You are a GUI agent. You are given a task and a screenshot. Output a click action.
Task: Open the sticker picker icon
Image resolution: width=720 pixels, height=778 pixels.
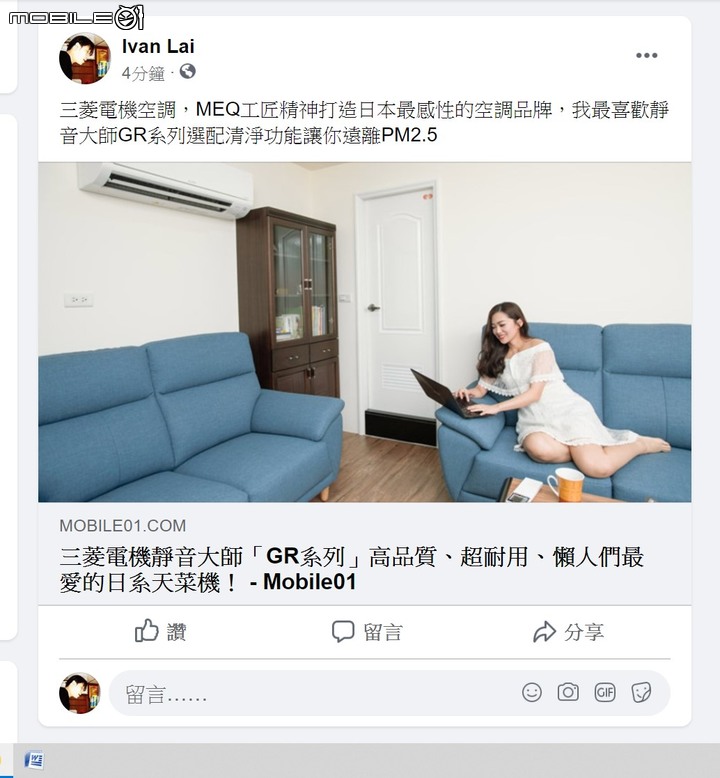[641, 692]
